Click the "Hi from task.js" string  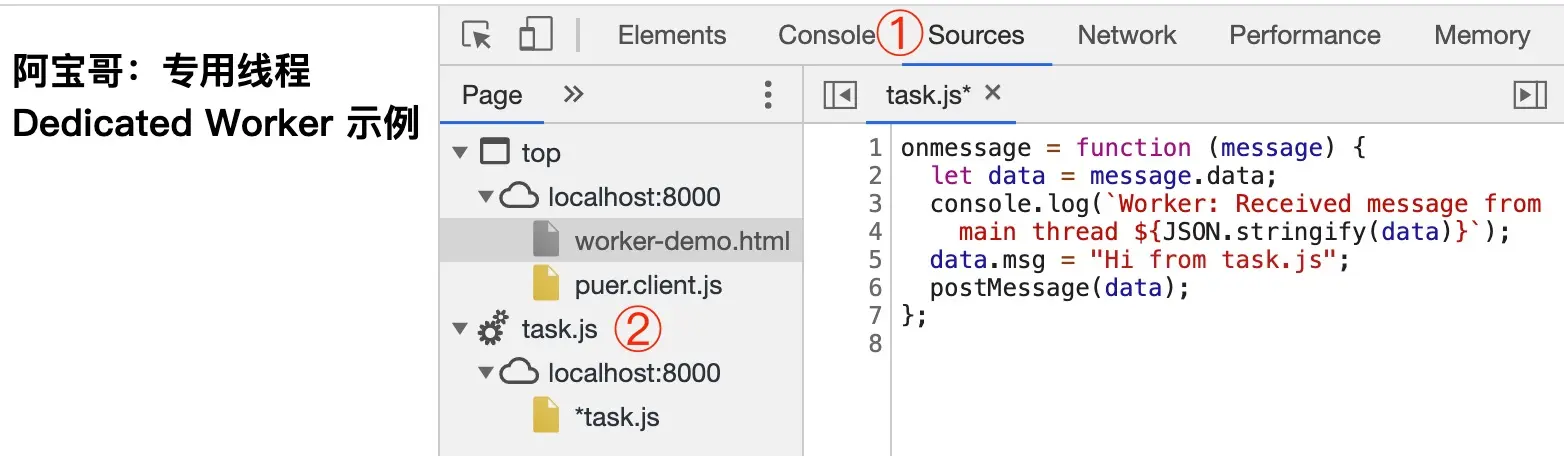[x=1213, y=260]
